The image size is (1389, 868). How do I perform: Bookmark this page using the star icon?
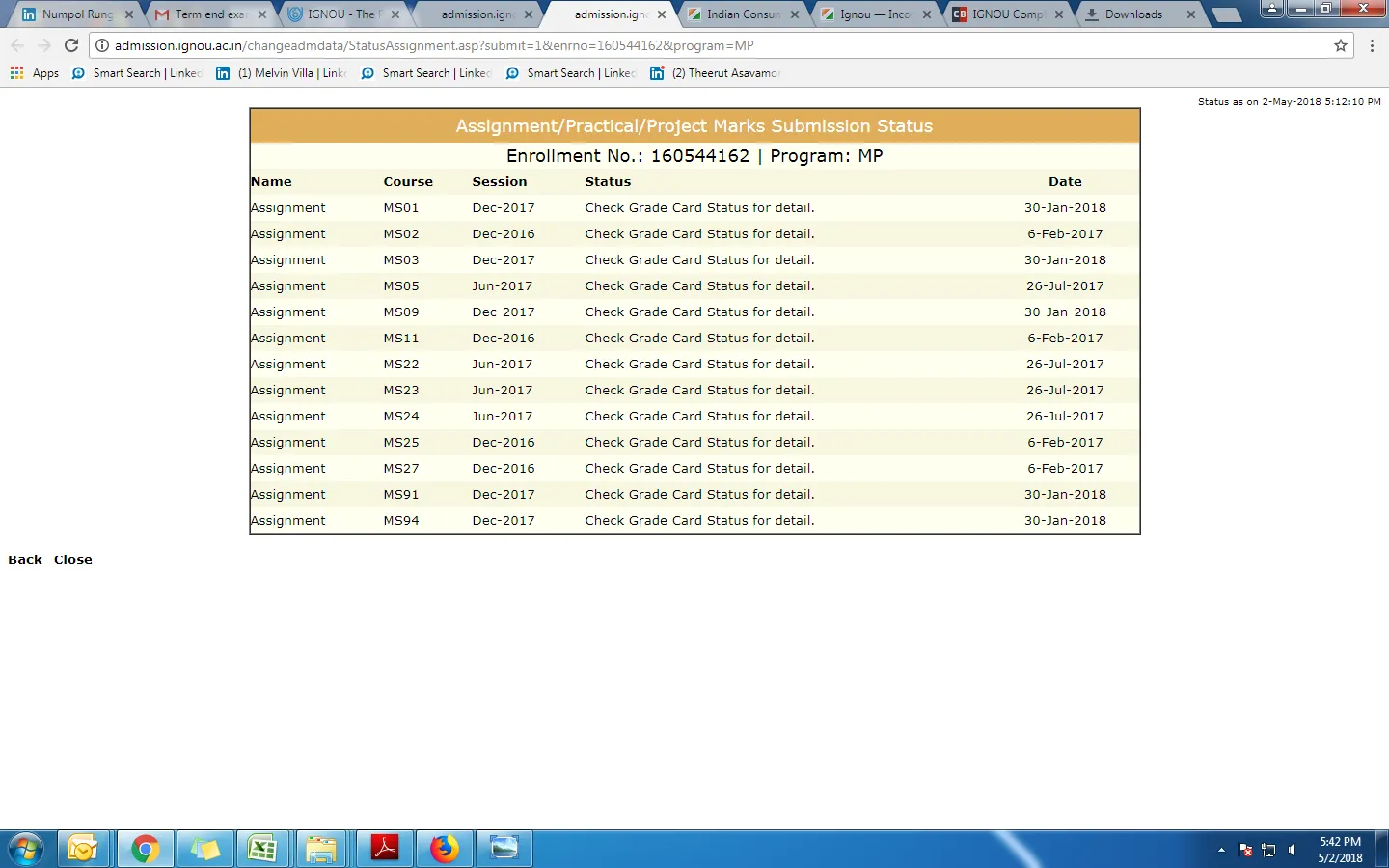pyautogui.click(x=1340, y=45)
